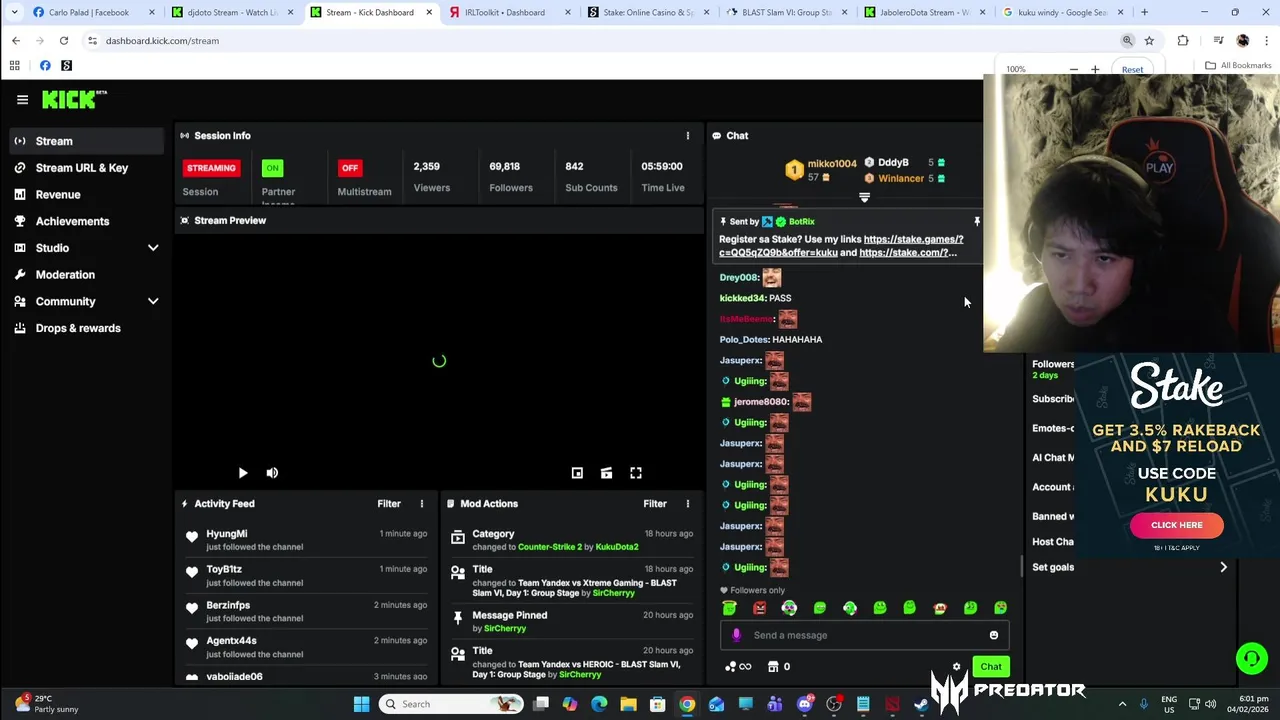Click the Kick logo
Screen dimensions: 1280x720
click(74, 99)
